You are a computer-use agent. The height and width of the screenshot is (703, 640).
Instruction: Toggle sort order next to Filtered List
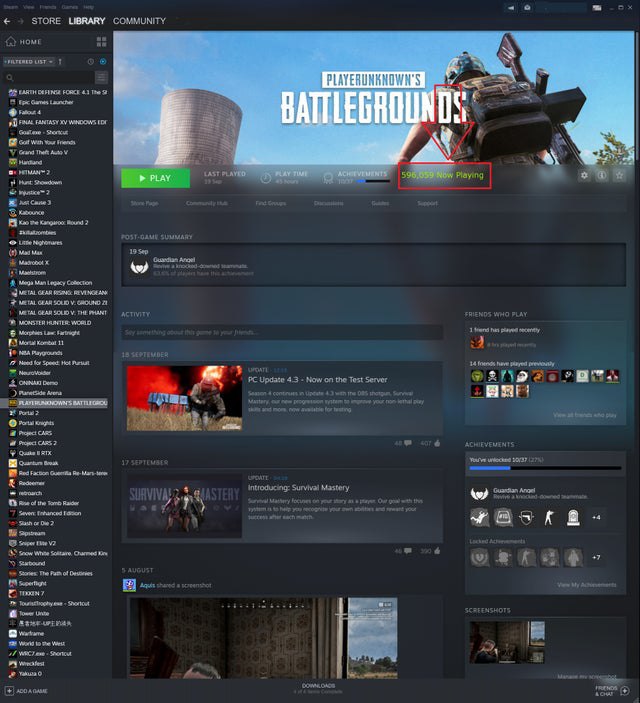61,61
